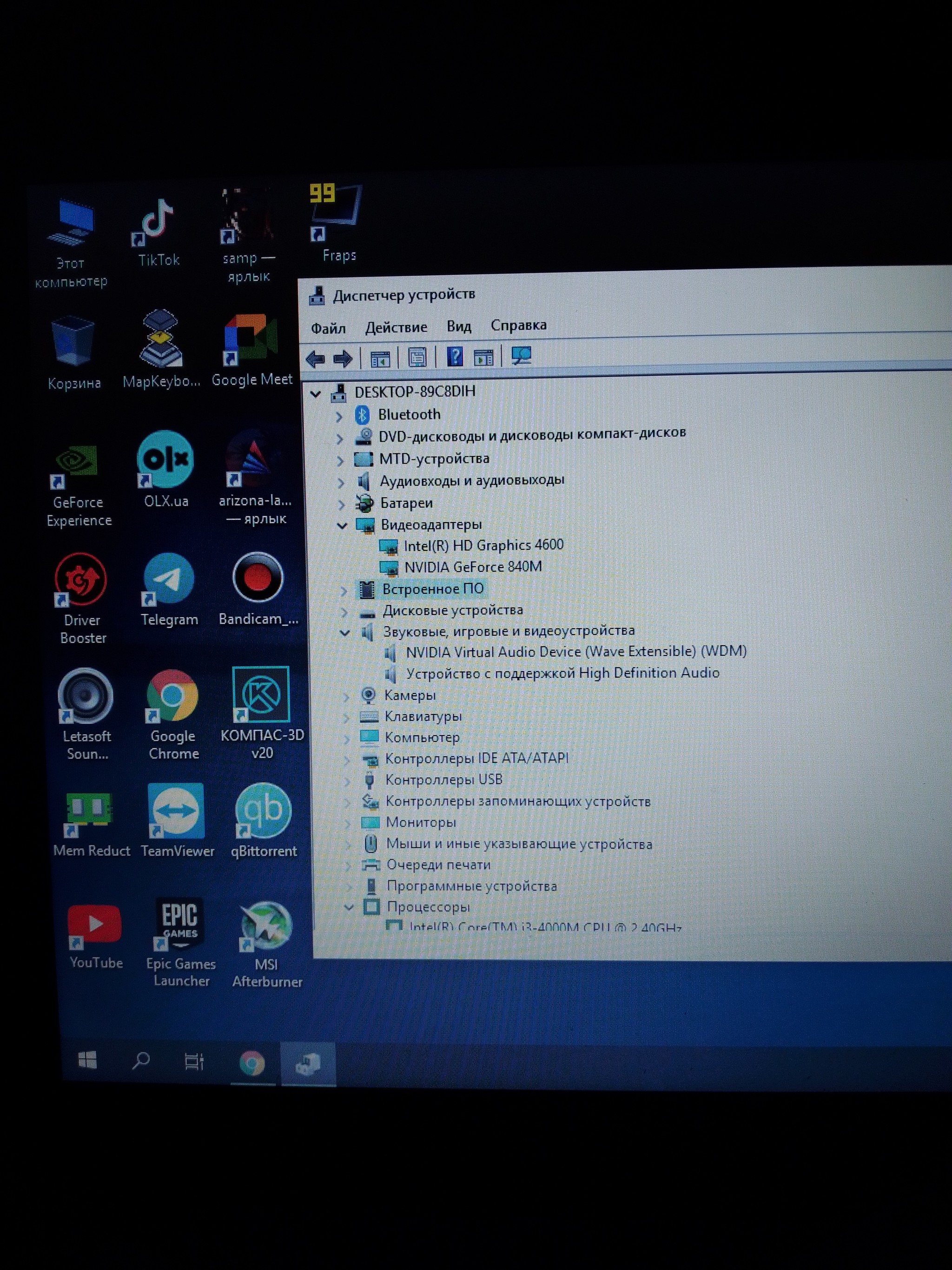This screenshot has width=952, height=1270.
Task: Expand the Дисковые устройства category
Action: (x=344, y=612)
